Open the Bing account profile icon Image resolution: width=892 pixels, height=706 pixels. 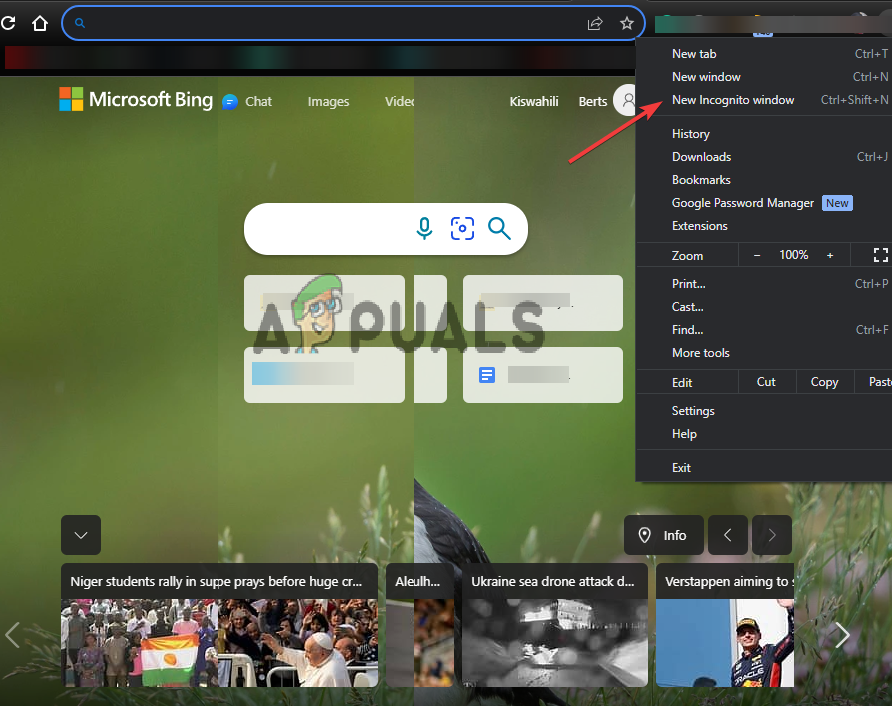pyautogui.click(x=626, y=100)
